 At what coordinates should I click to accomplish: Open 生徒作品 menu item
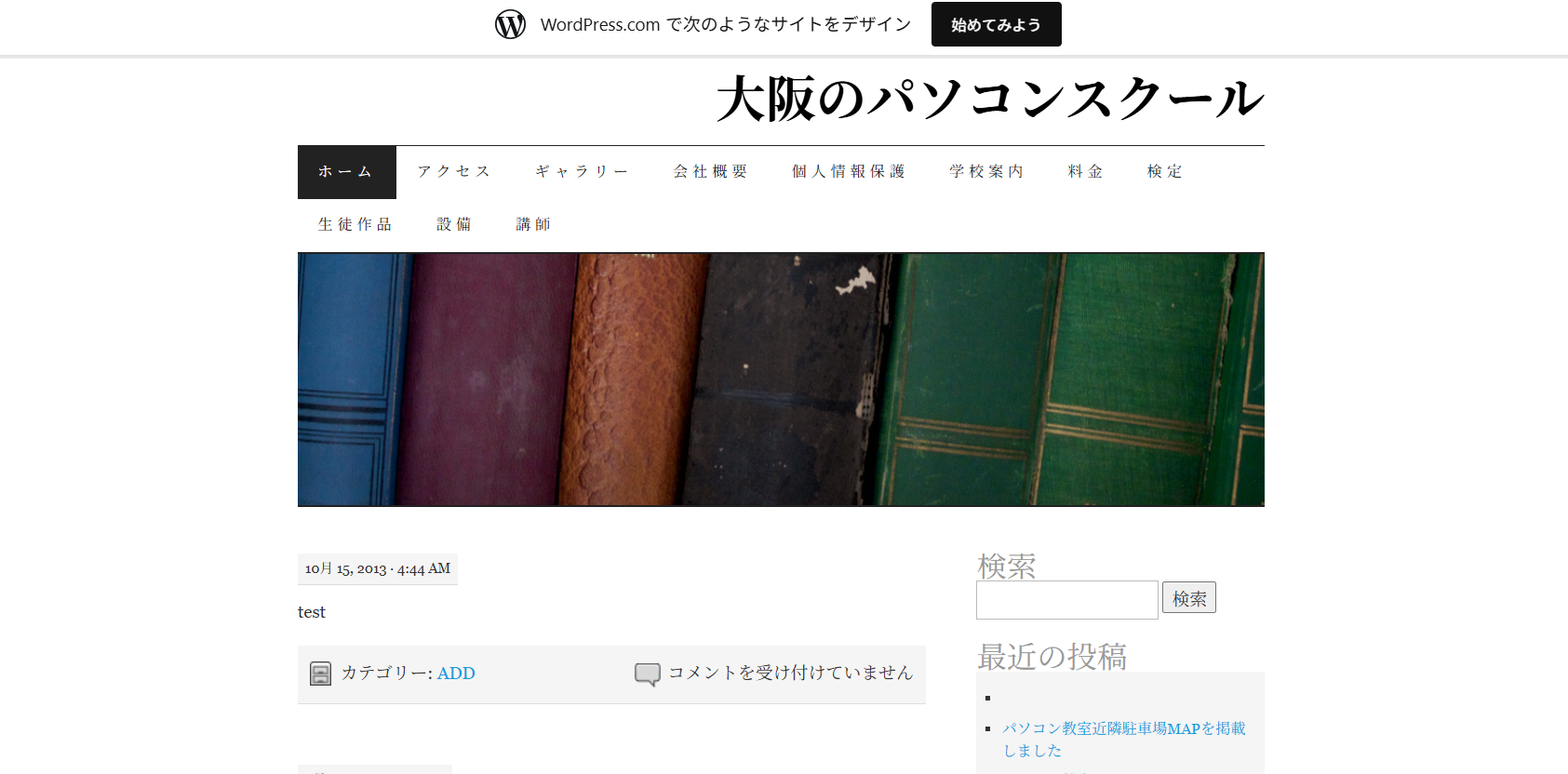[355, 225]
